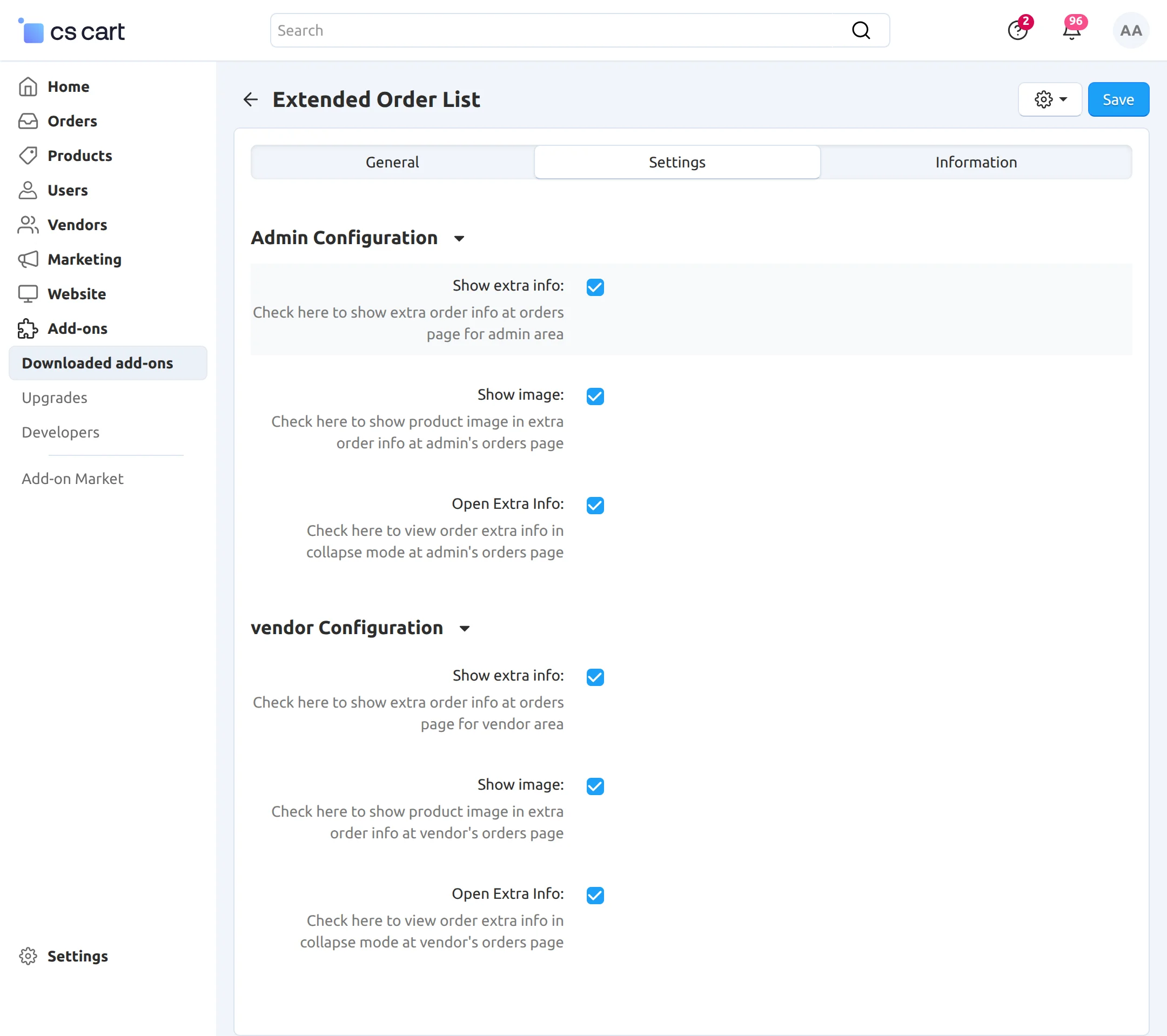The image size is (1167, 1036).
Task: Open Marketing via the megaphone icon
Action: (x=28, y=259)
